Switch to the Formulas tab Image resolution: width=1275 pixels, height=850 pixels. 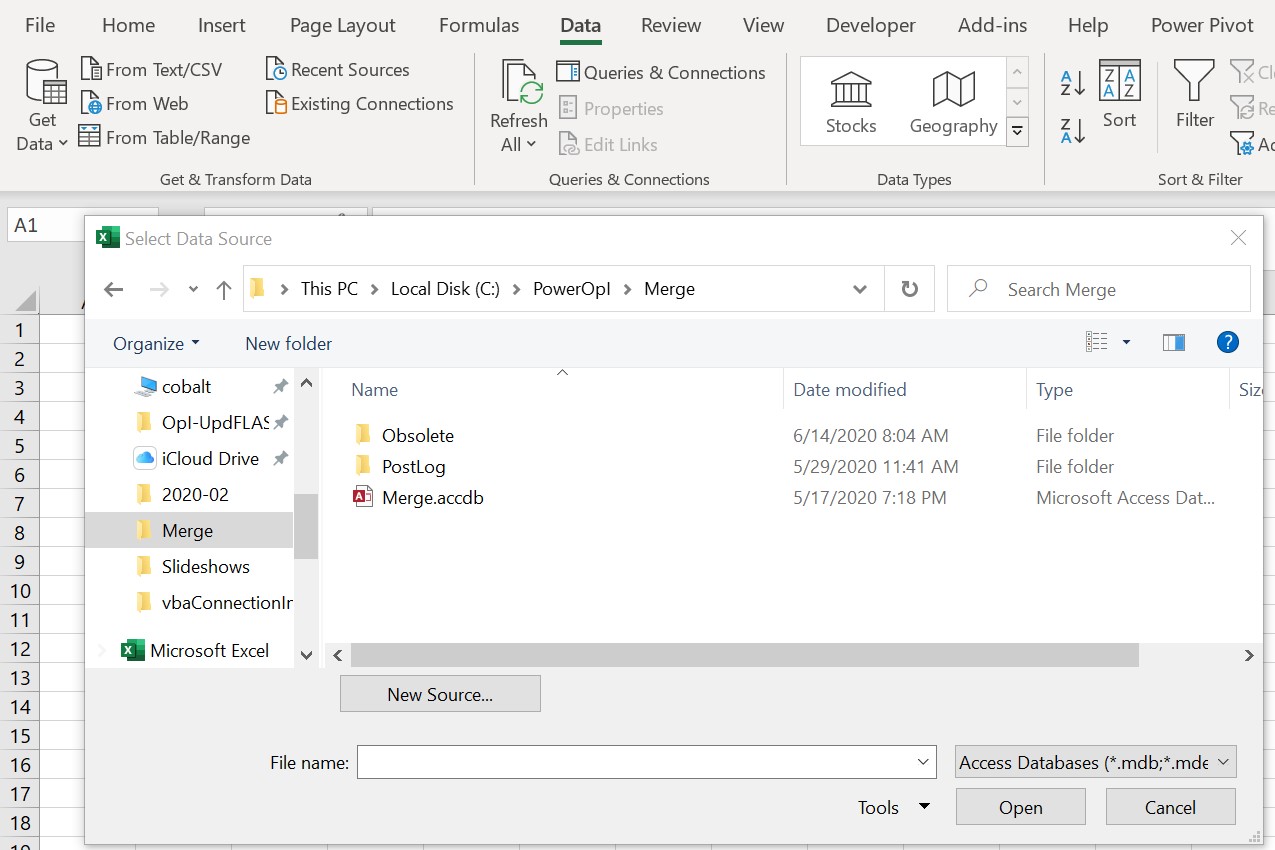(479, 25)
